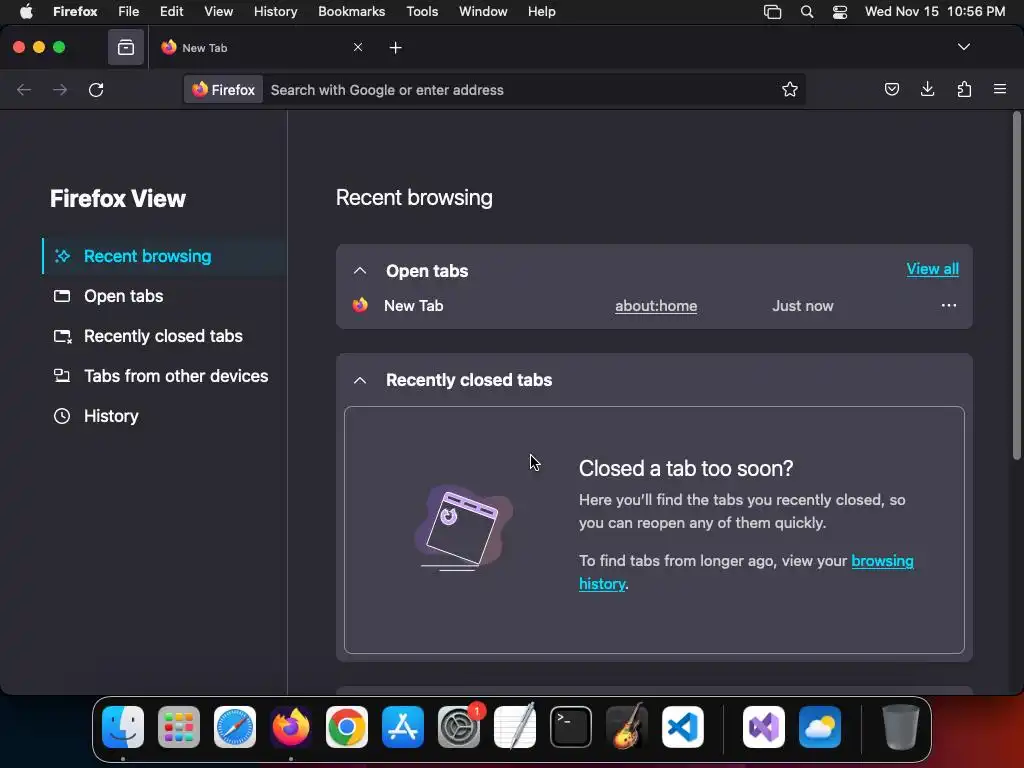Open the Extensions puzzle icon
The width and height of the screenshot is (1024, 768).
click(x=964, y=89)
